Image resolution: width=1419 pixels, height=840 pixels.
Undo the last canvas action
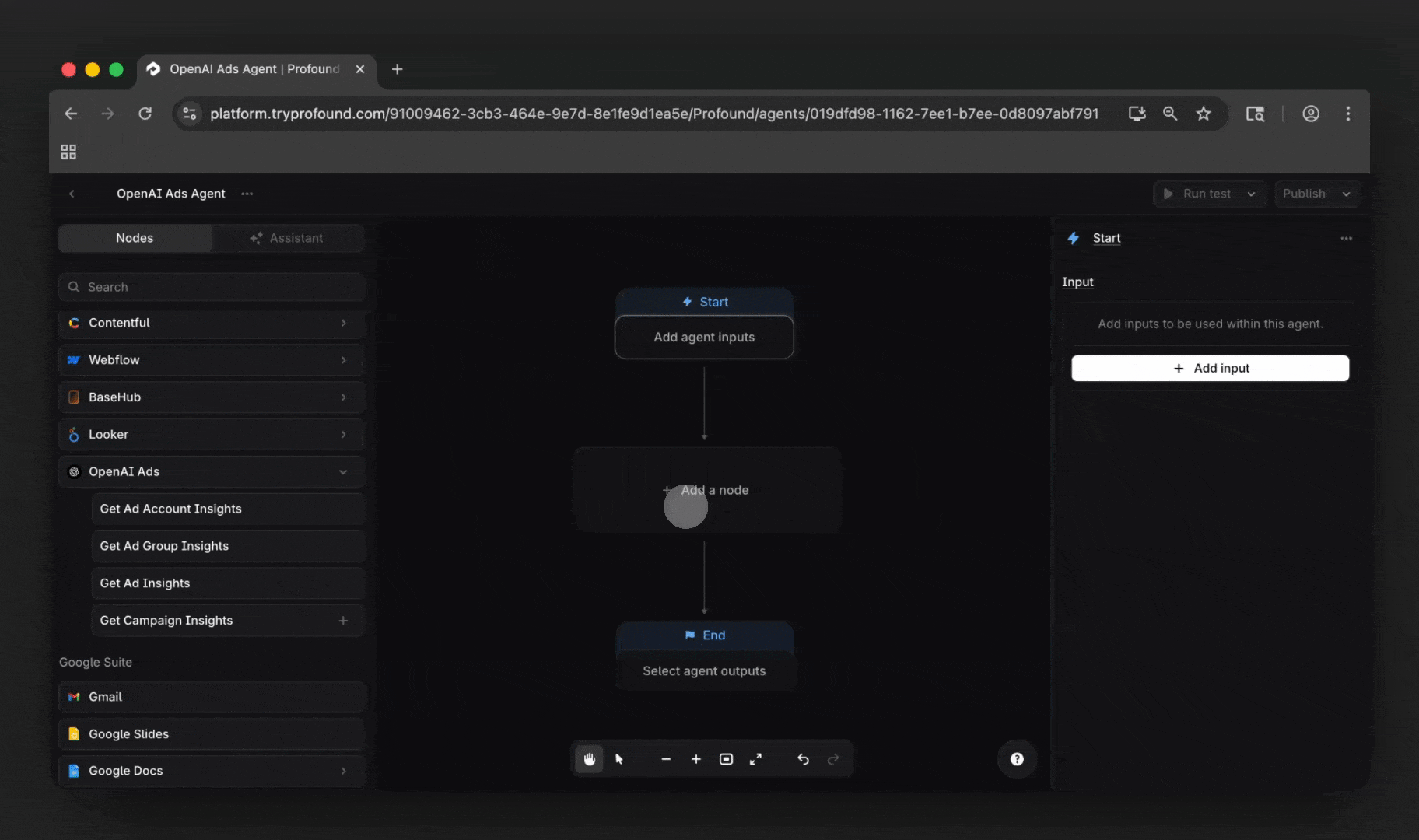click(803, 759)
